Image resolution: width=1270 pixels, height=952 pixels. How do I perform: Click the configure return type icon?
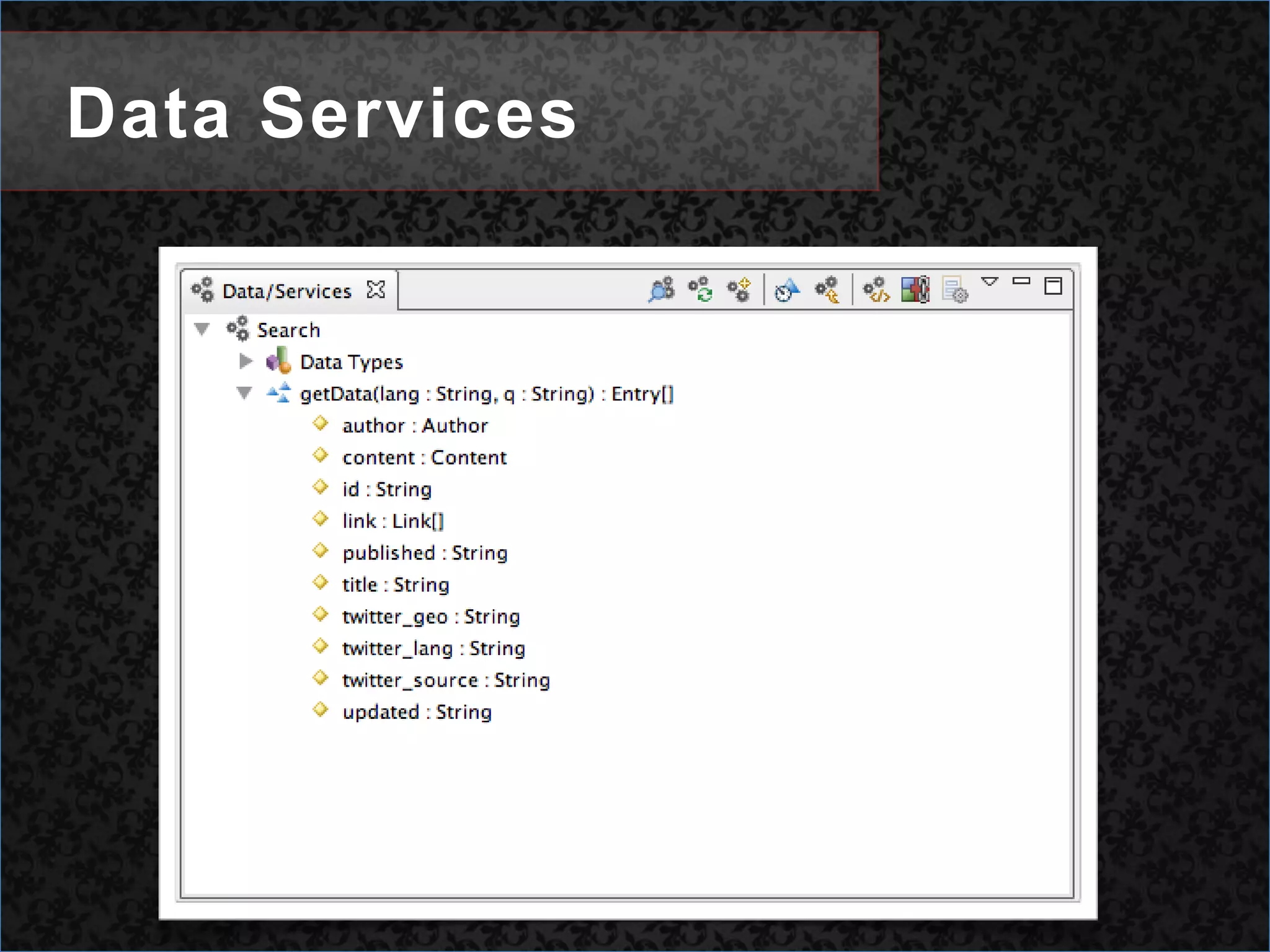[827, 289]
